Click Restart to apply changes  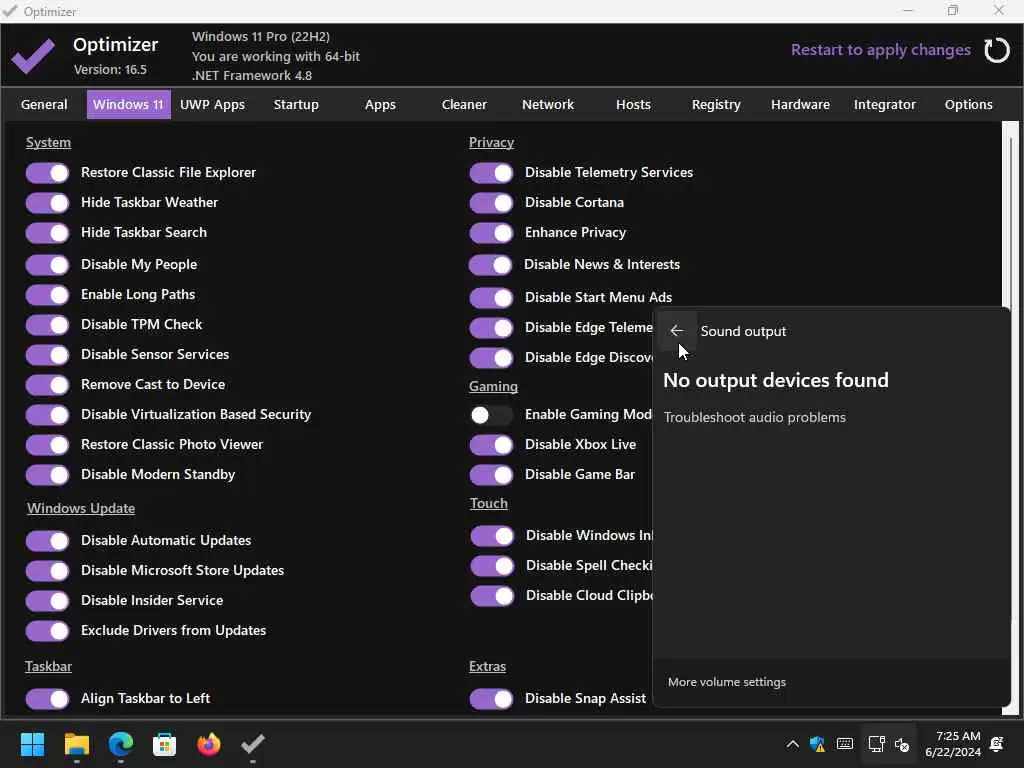tap(880, 50)
